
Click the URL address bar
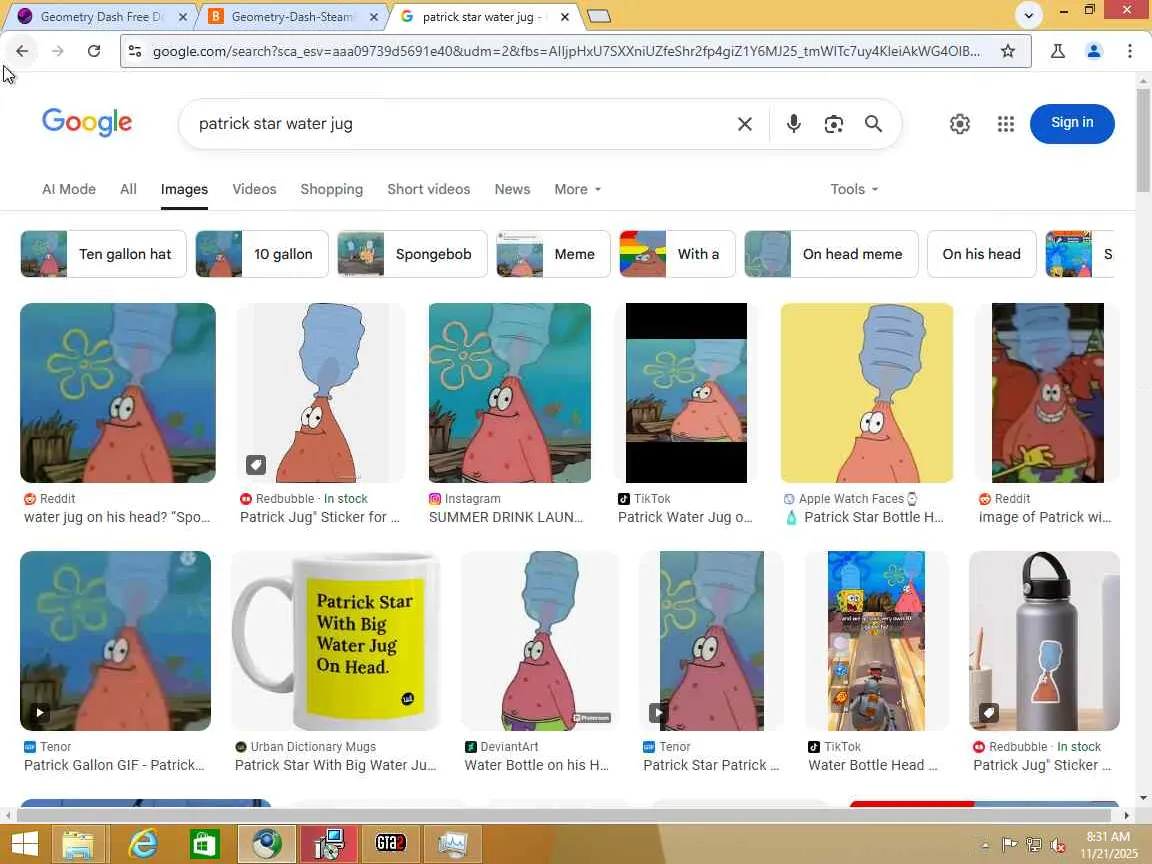click(566, 51)
